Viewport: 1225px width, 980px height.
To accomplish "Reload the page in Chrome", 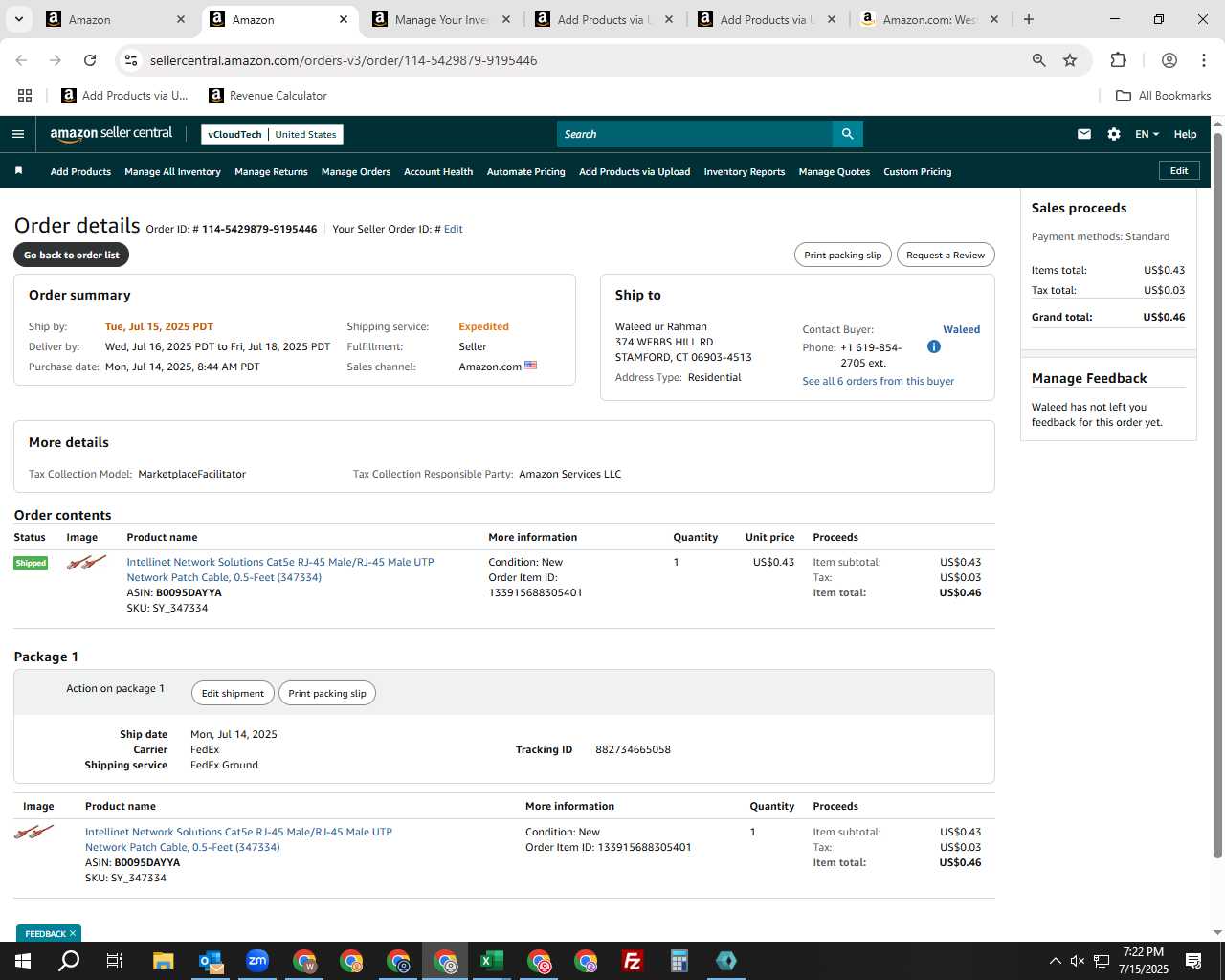I will click(90, 60).
